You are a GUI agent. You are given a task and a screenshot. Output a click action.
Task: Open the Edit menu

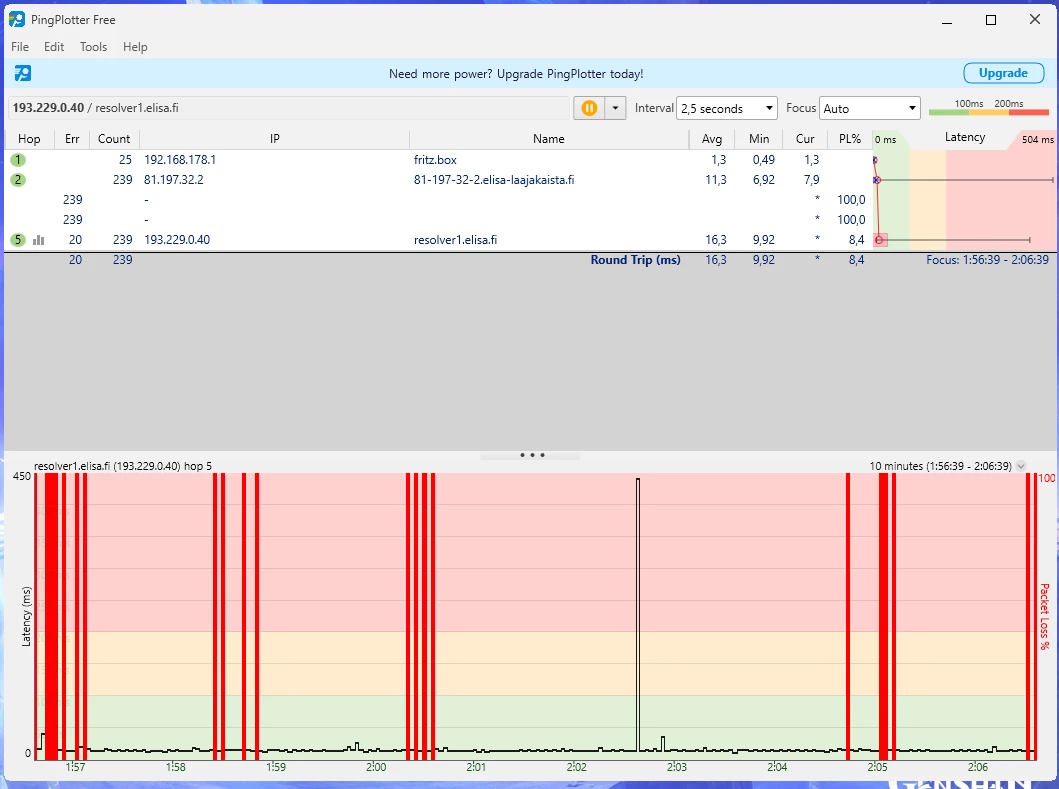point(54,47)
